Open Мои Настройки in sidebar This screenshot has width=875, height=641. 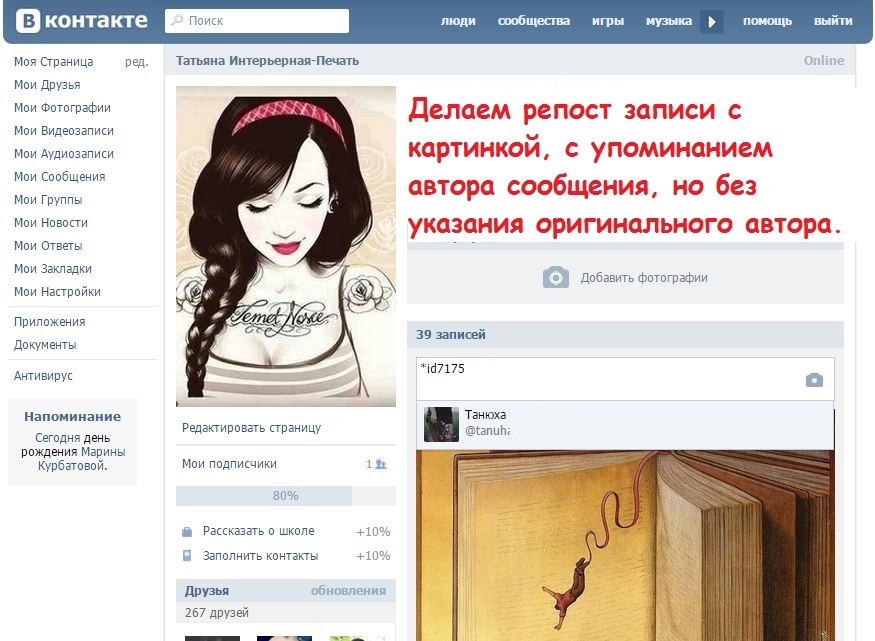coord(57,292)
